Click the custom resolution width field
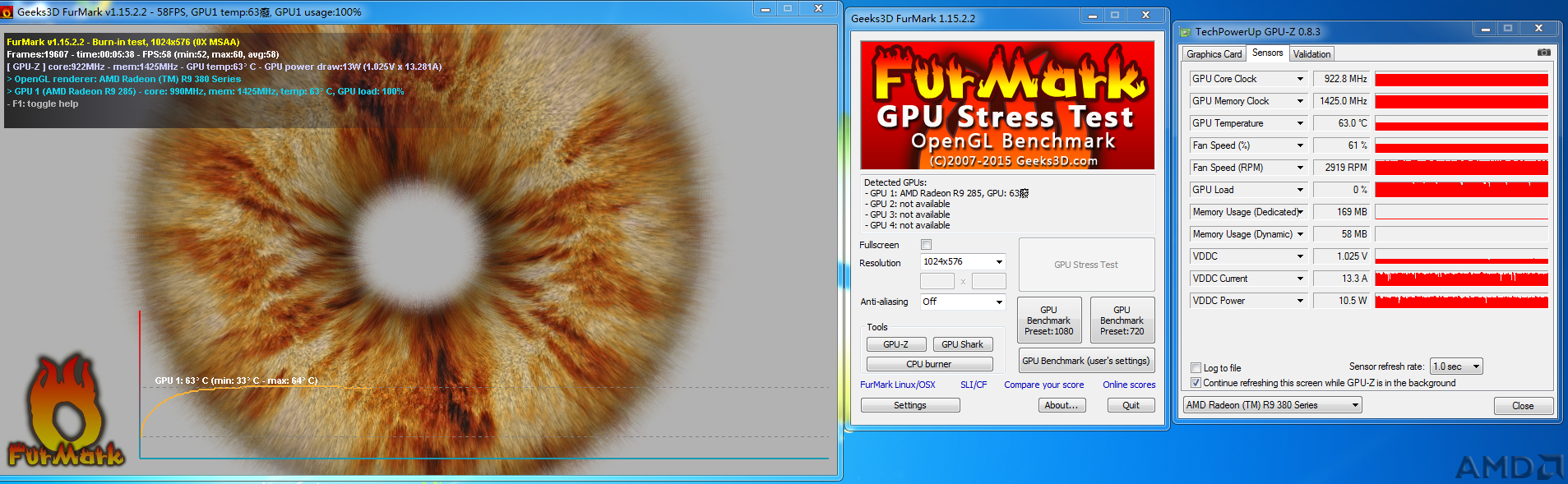 [x=937, y=282]
